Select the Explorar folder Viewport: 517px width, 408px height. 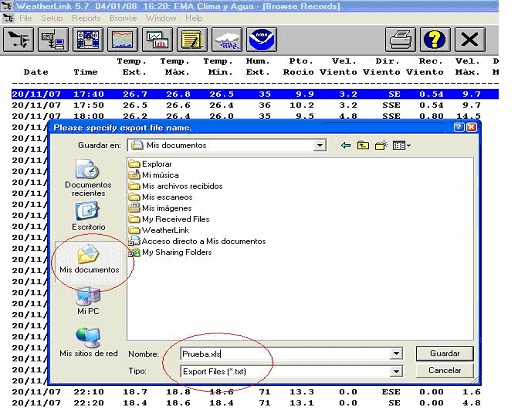point(150,164)
